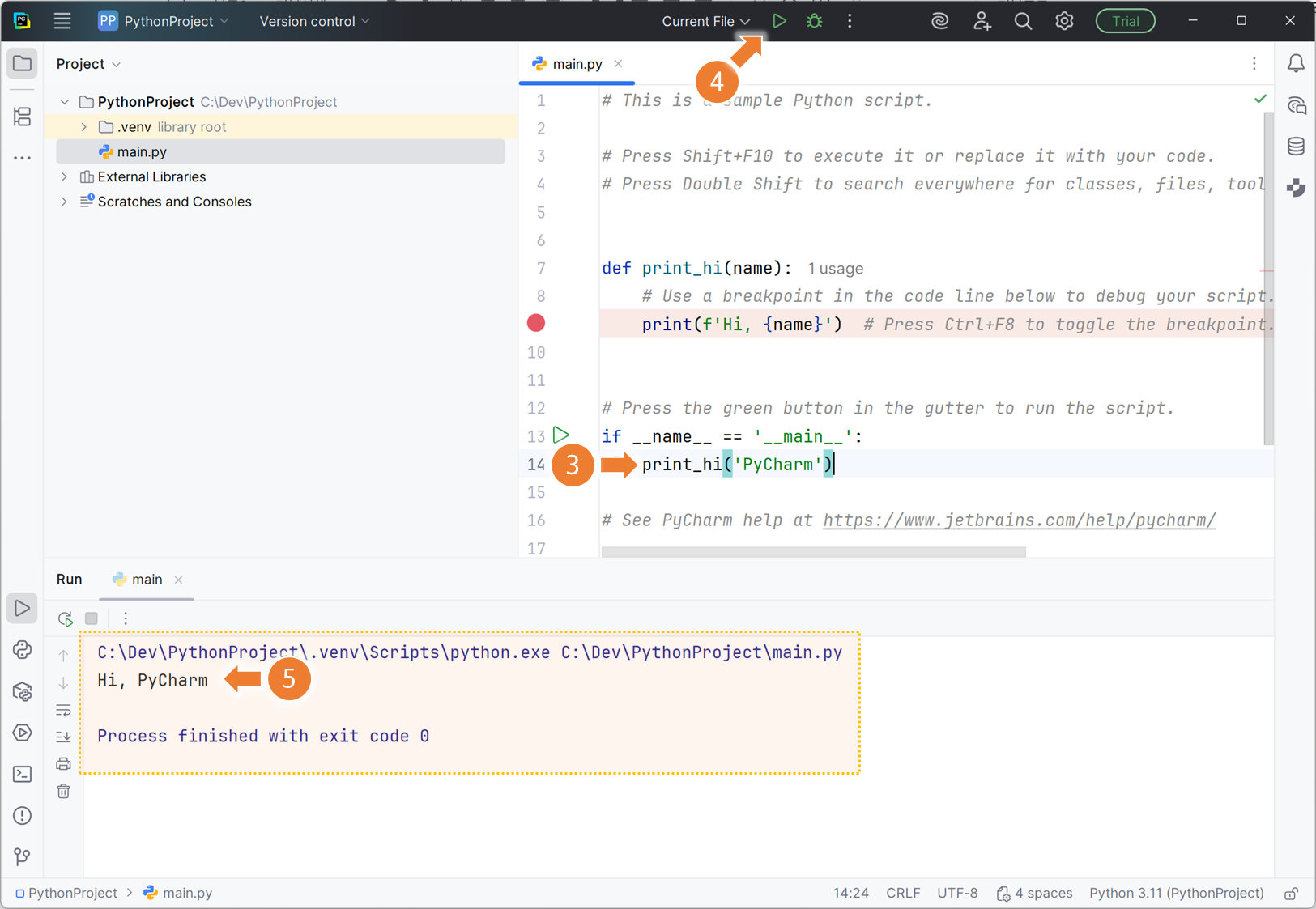Image resolution: width=1316 pixels, height=909 pixels.
Task: Toggle read-only lock in status bar
Action: tap(1292, 893)
